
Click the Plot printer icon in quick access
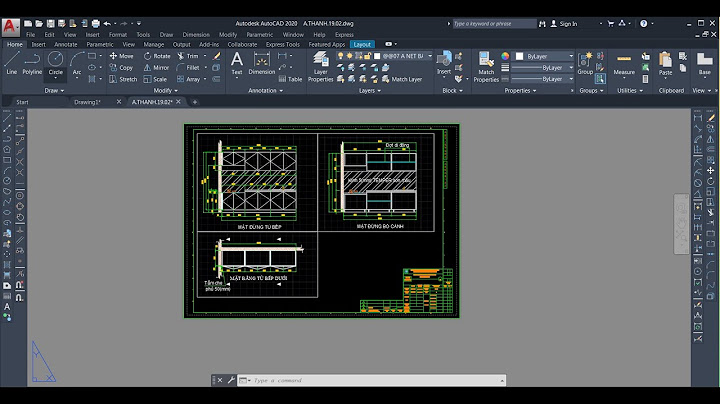click(x=96, y=23)
